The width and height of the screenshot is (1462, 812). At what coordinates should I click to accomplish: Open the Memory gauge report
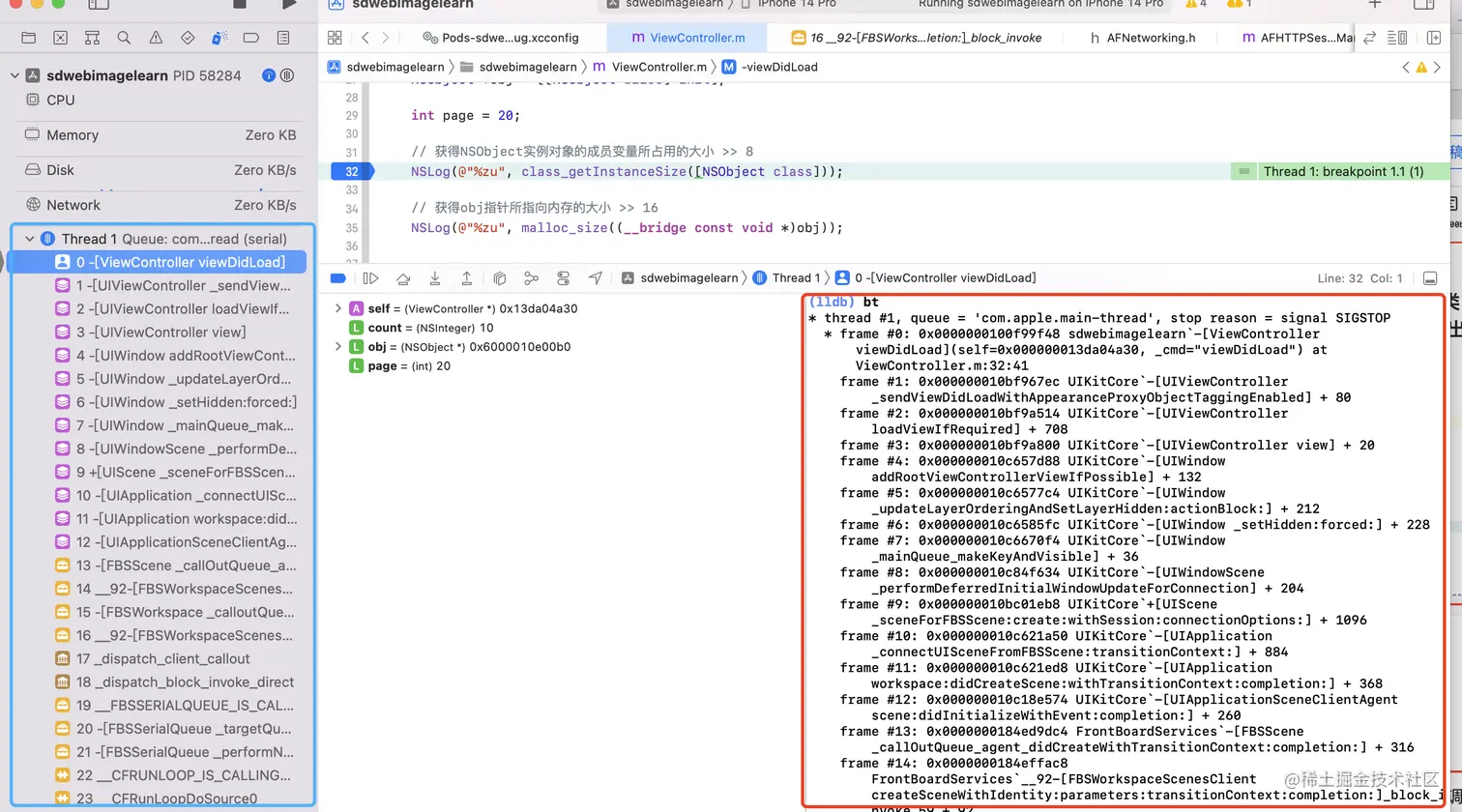pyautogui.click(x=159, y=135)
